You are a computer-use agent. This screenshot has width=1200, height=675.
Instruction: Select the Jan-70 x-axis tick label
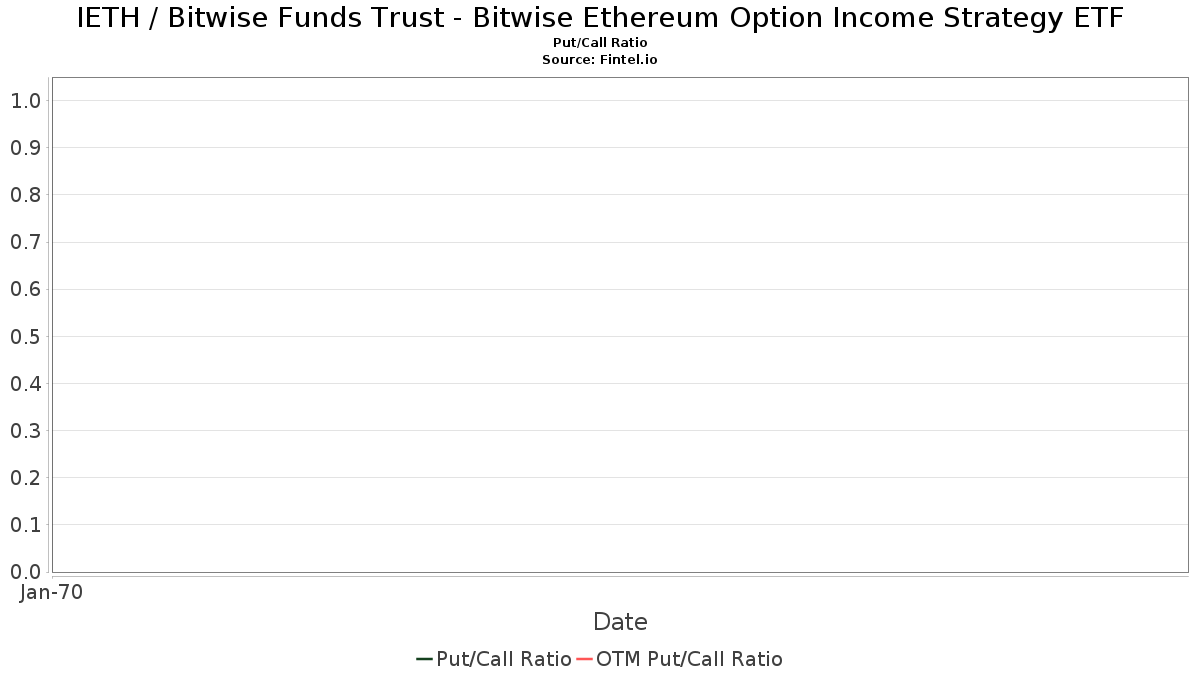point(51,592)
